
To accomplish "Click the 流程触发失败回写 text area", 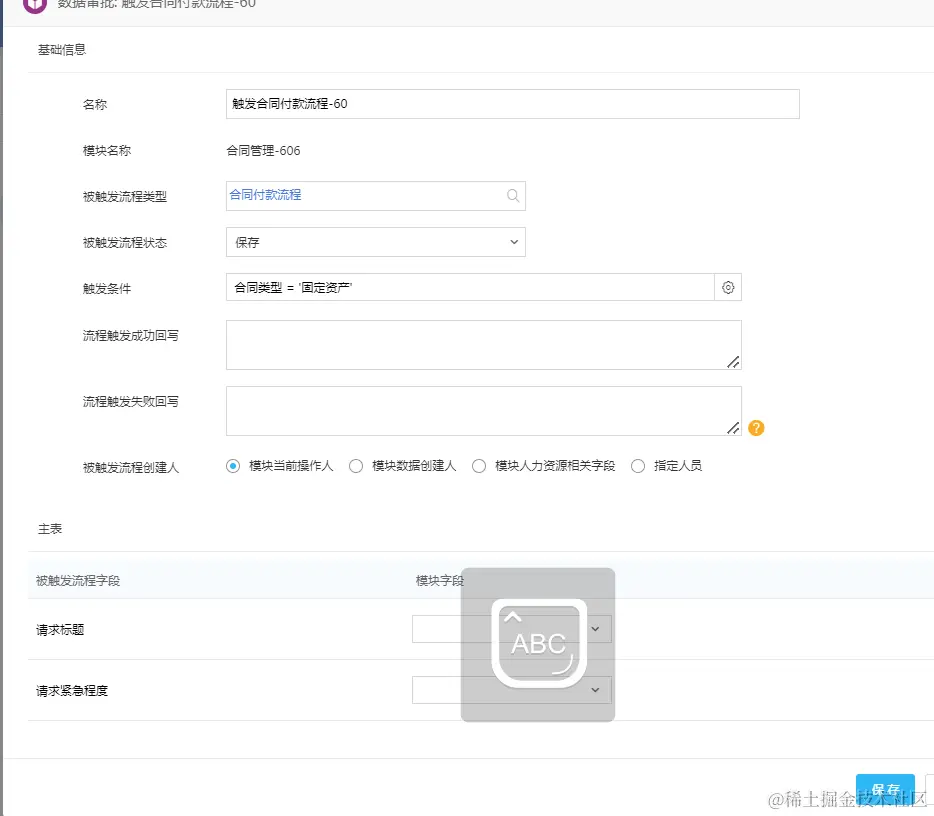I will coord(484,411).
